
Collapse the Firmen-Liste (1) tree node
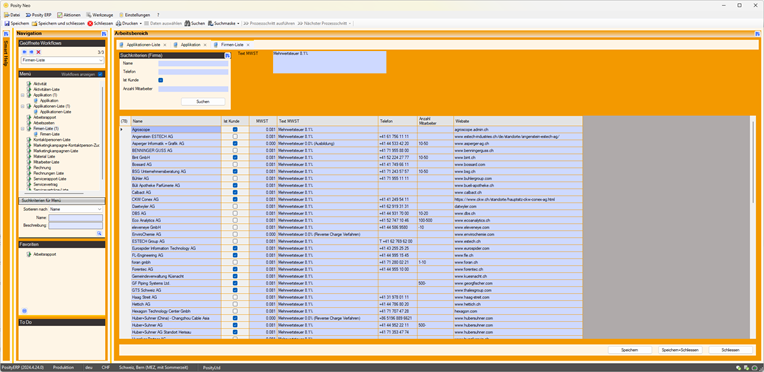coord(22,128)
